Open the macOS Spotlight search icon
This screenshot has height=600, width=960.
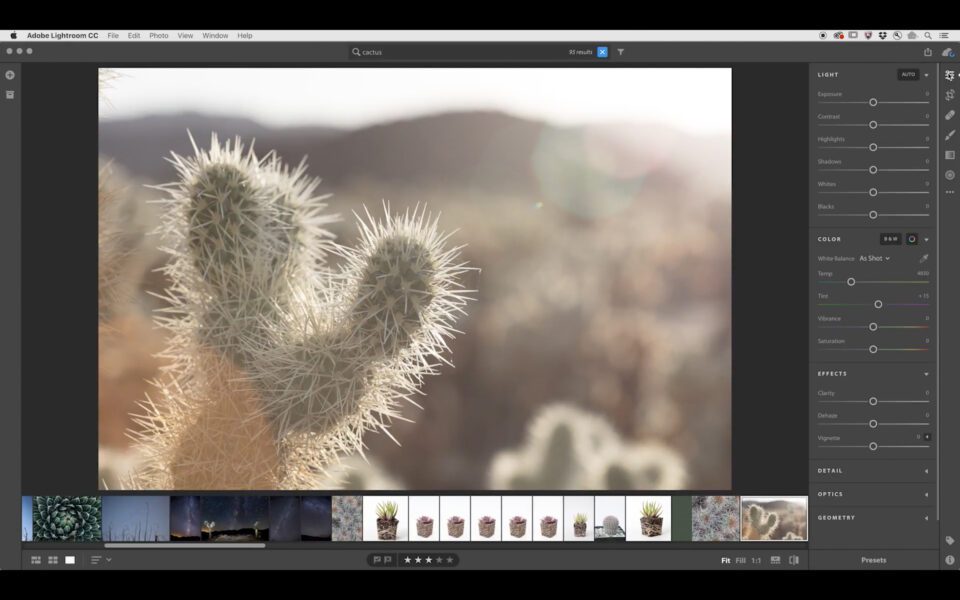tap(928, 36)
